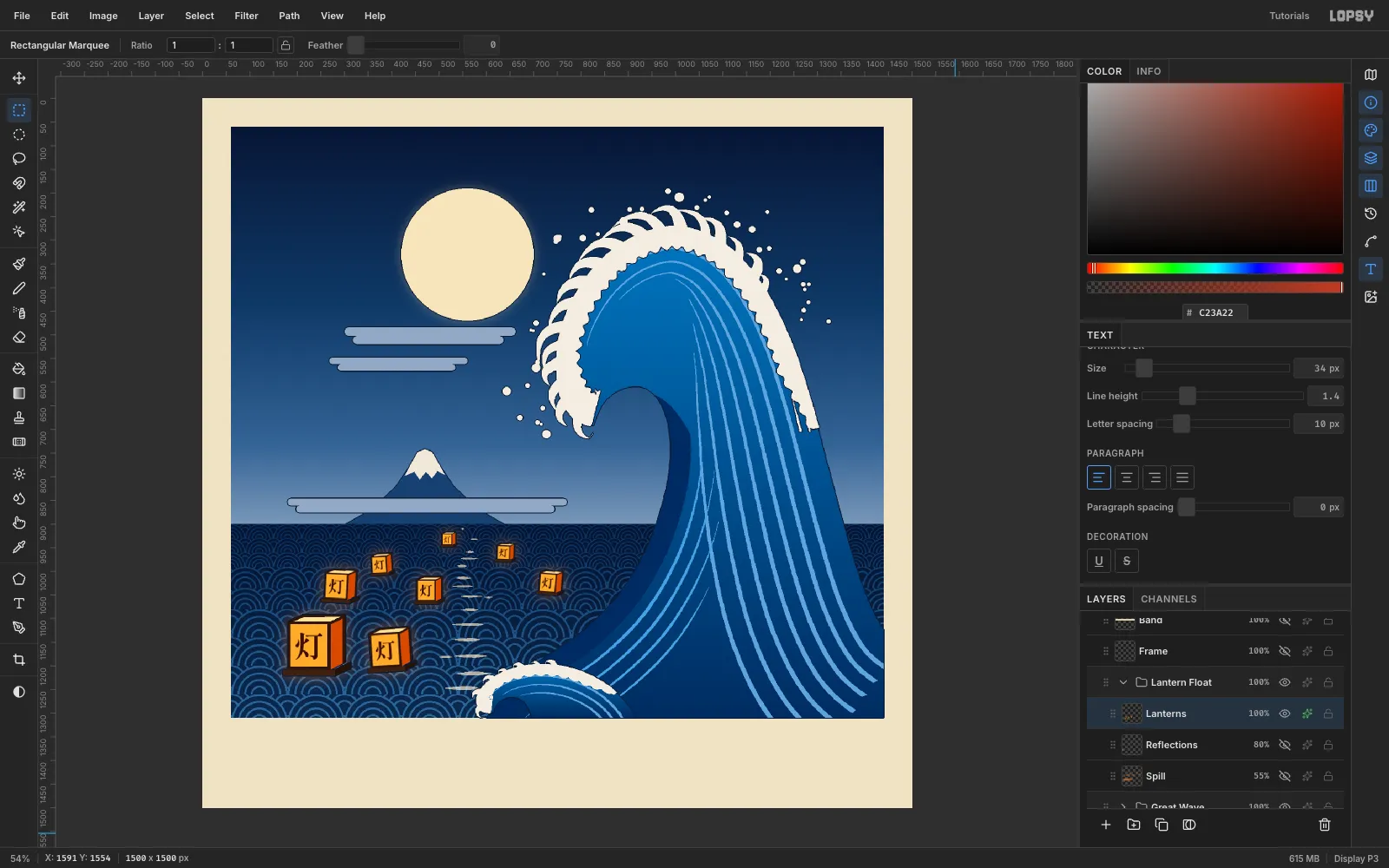Select the Eraser tool
The height and width of the screenshot is (868, 1389).
click(19, 337)
